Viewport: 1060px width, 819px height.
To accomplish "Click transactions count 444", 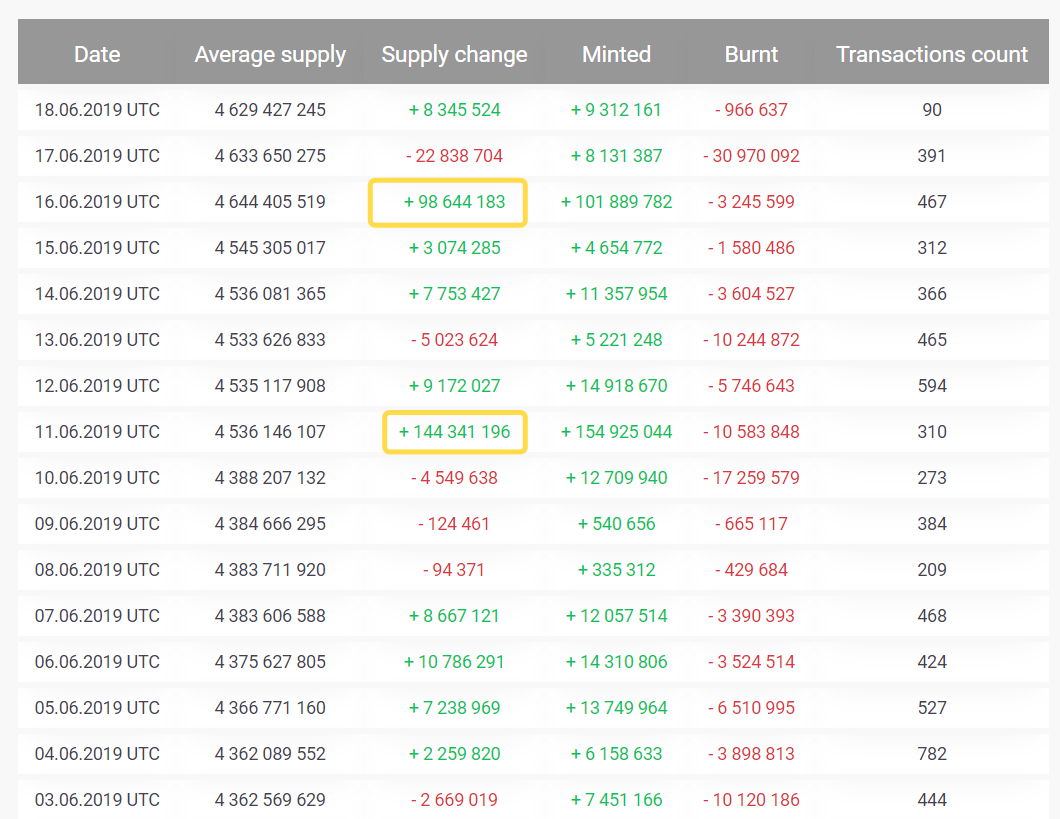I will point(932,799).
